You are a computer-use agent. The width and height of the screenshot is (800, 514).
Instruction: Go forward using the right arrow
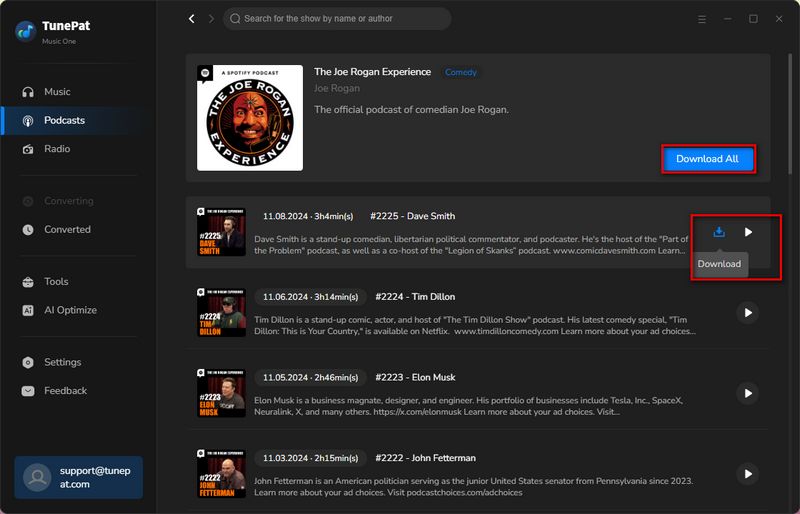pos(211,19)
